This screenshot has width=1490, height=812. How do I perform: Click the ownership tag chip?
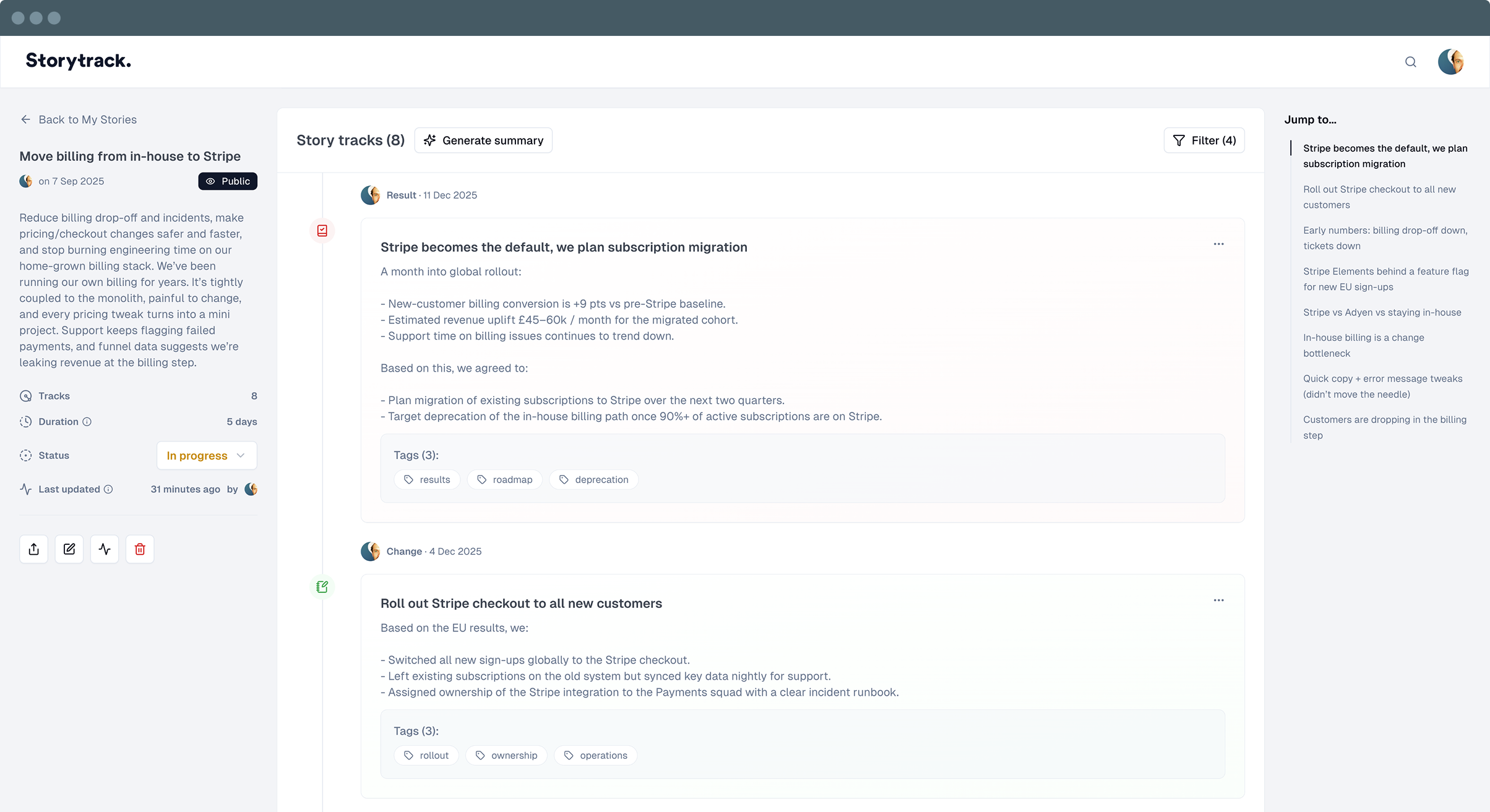pyautogui.click(x=506, y=755)
